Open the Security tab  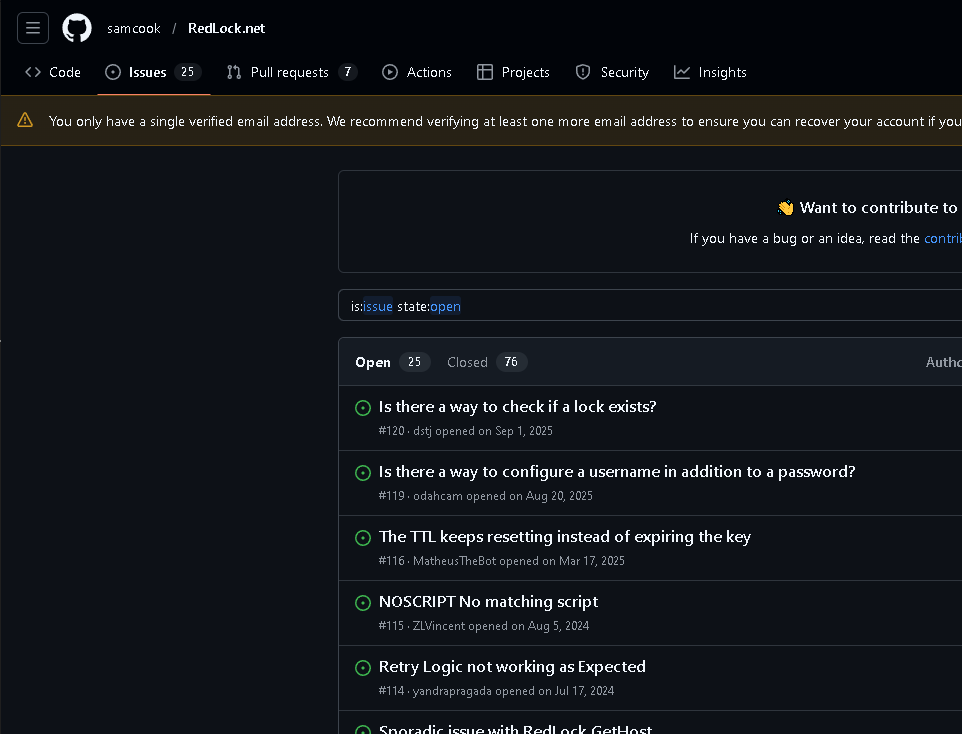pyautogui.click(x=612, y=72)
